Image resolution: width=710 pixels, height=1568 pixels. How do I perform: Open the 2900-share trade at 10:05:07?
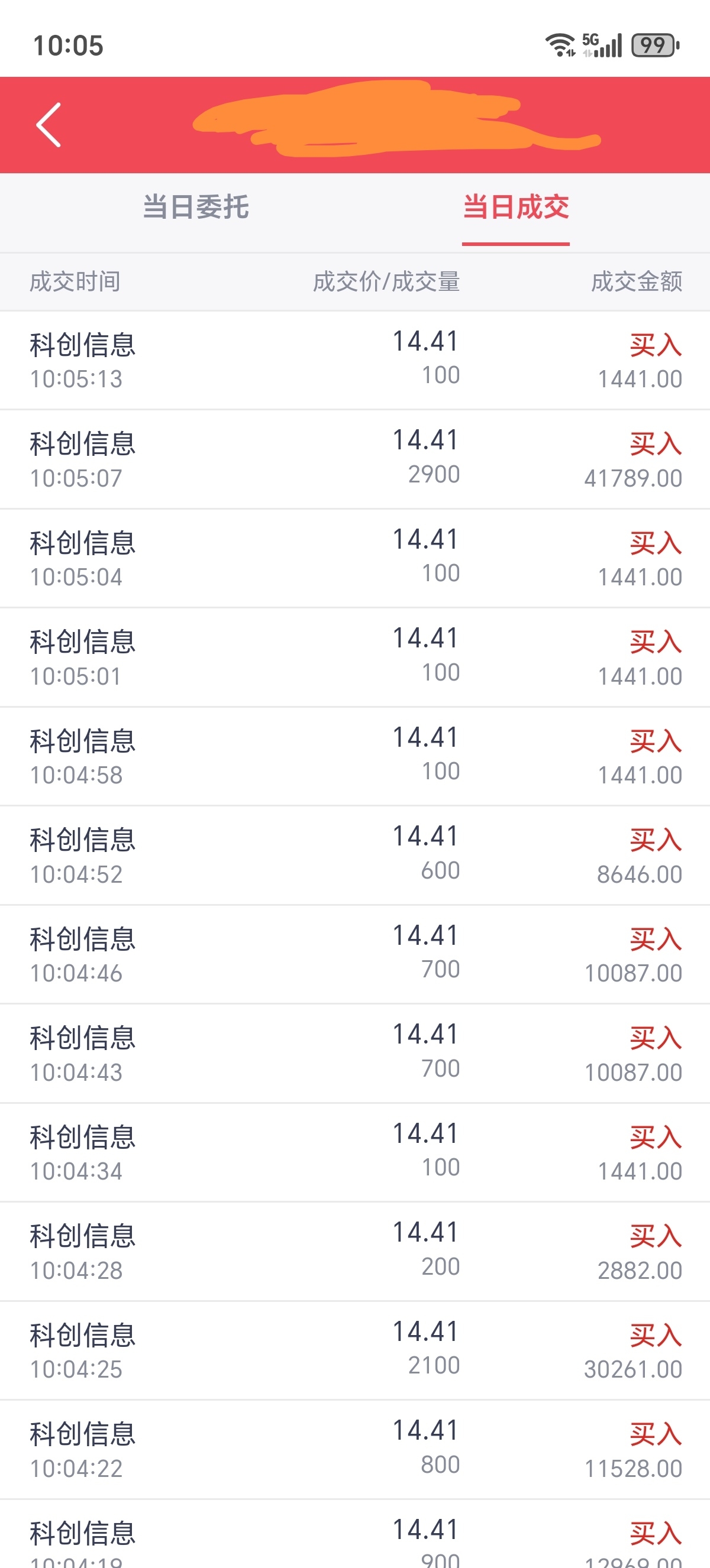pyautogui.click(x=355, y=459)
